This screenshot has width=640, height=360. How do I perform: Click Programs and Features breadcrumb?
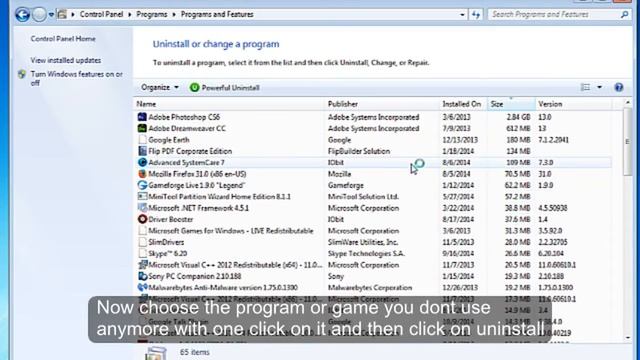click(x=217, y=14)
